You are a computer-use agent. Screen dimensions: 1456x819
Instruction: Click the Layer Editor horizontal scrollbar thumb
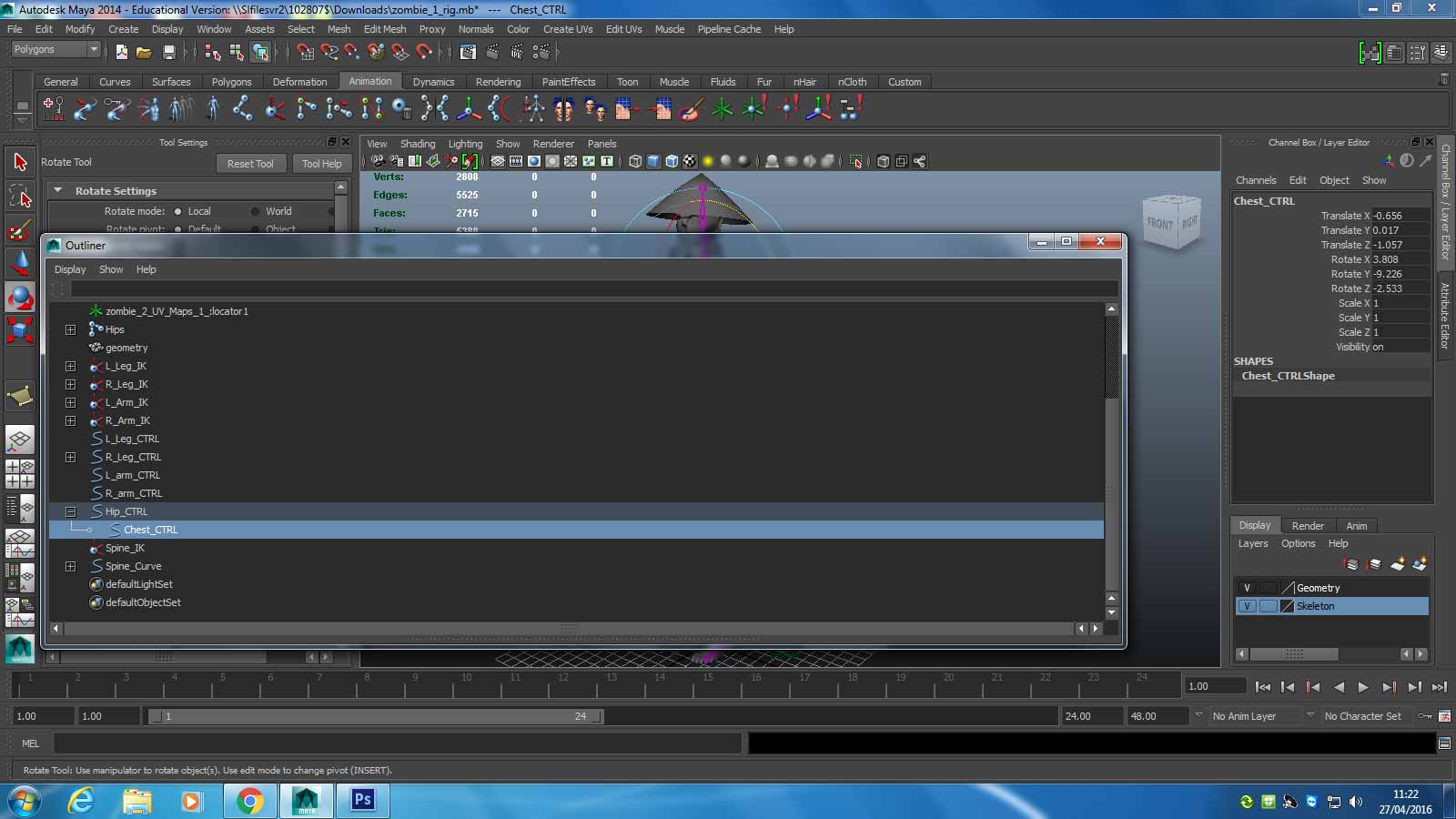pyautogui.click(x=1293, y=654)
